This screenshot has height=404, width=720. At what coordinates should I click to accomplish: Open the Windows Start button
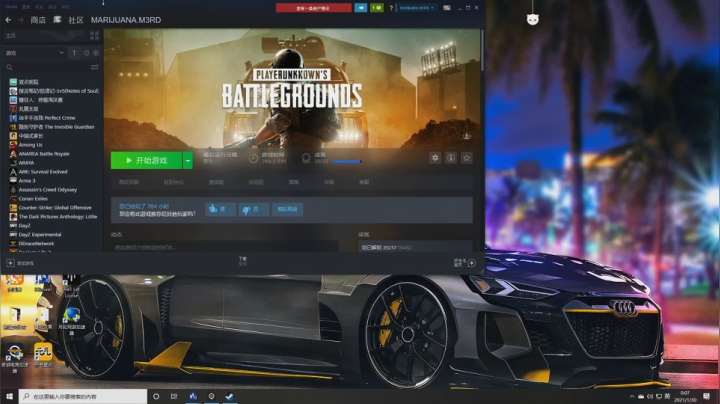9,396
